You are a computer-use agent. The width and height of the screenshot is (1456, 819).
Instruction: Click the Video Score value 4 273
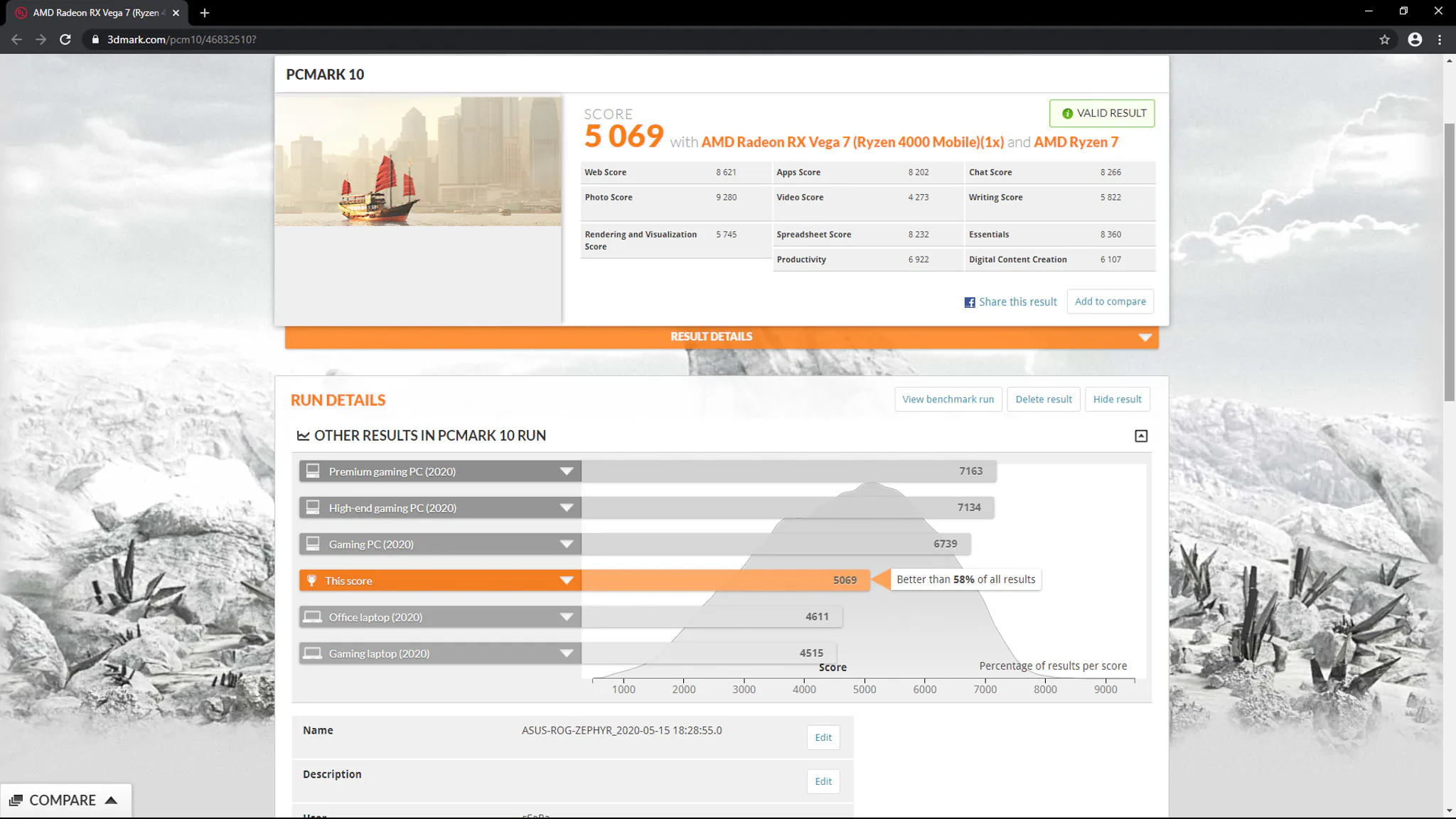[918, 198]
